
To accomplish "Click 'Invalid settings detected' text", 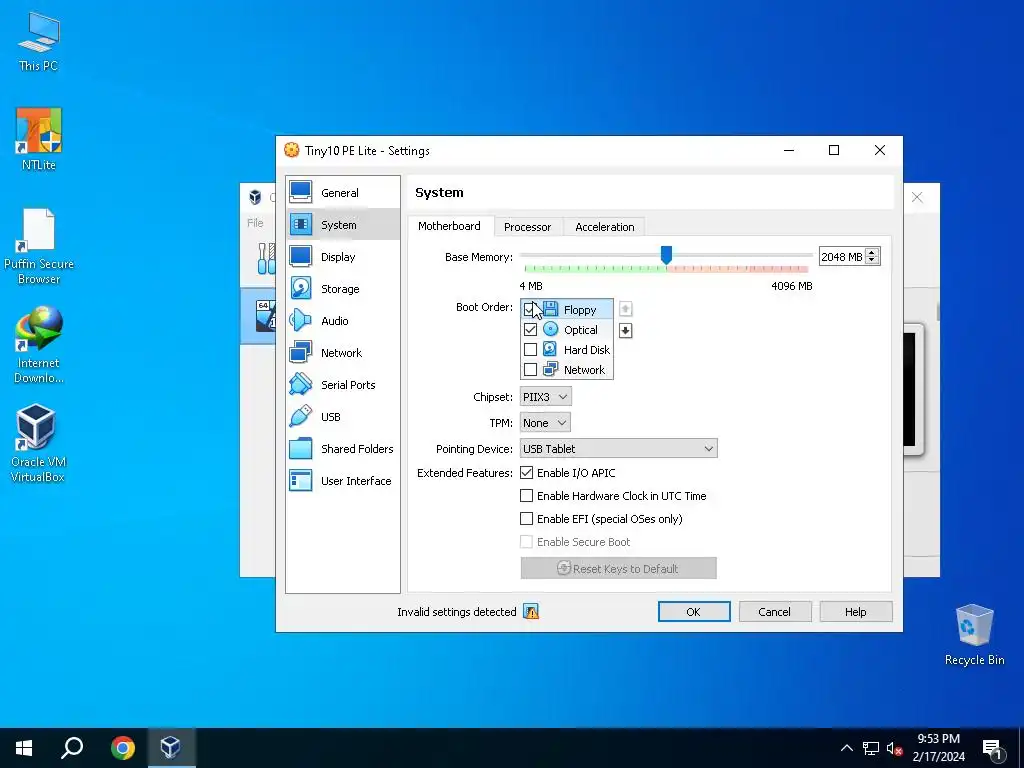I will point(456,612).
